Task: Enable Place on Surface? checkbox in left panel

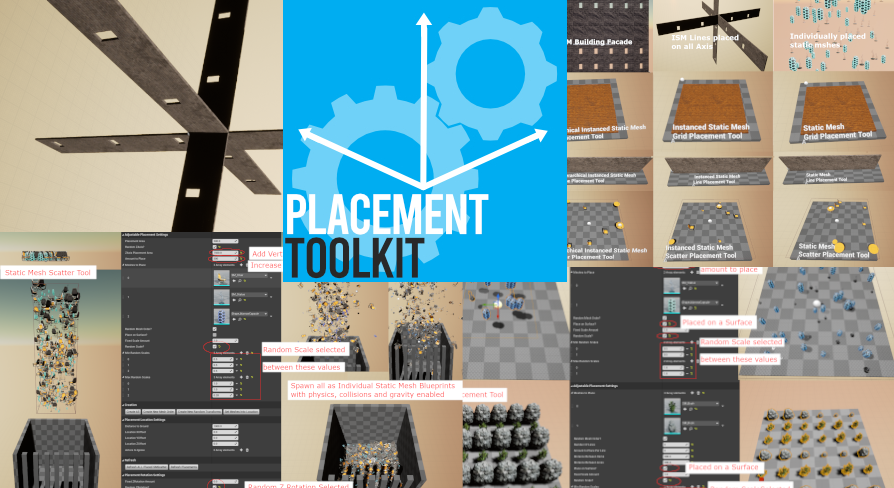Action: click(215, 335)
